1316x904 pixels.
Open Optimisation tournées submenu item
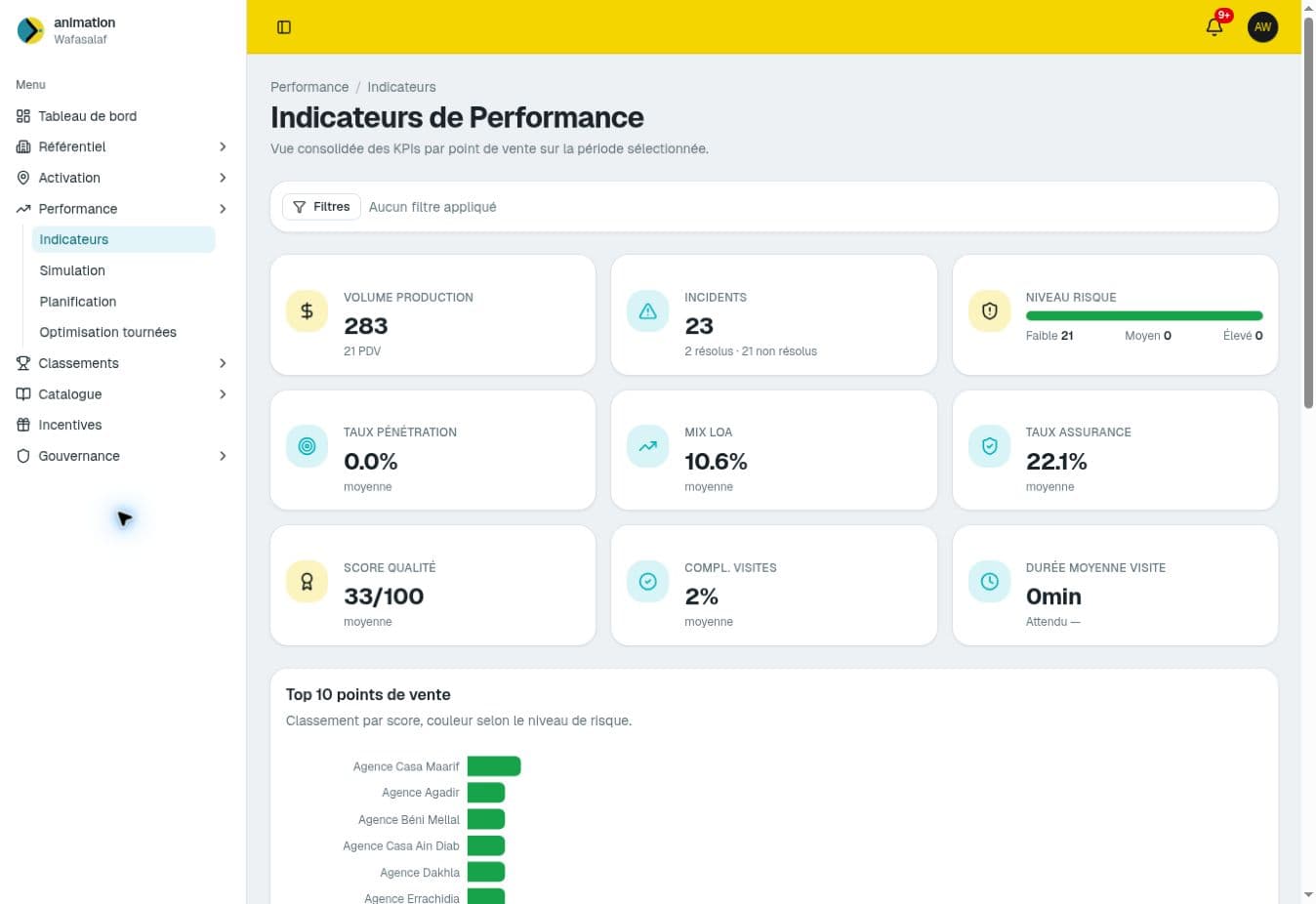click(x=123, y=332)
